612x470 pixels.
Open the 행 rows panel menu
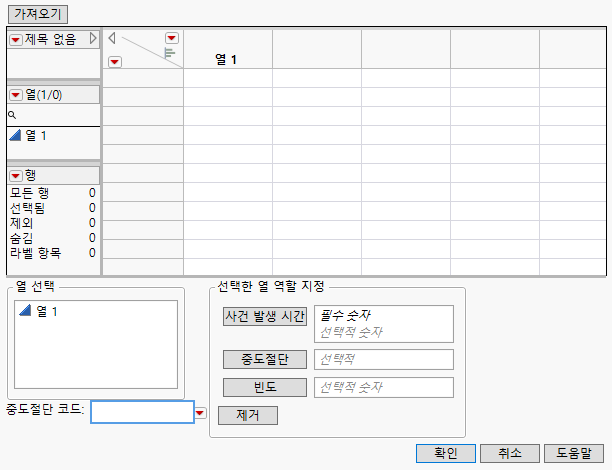16,176
